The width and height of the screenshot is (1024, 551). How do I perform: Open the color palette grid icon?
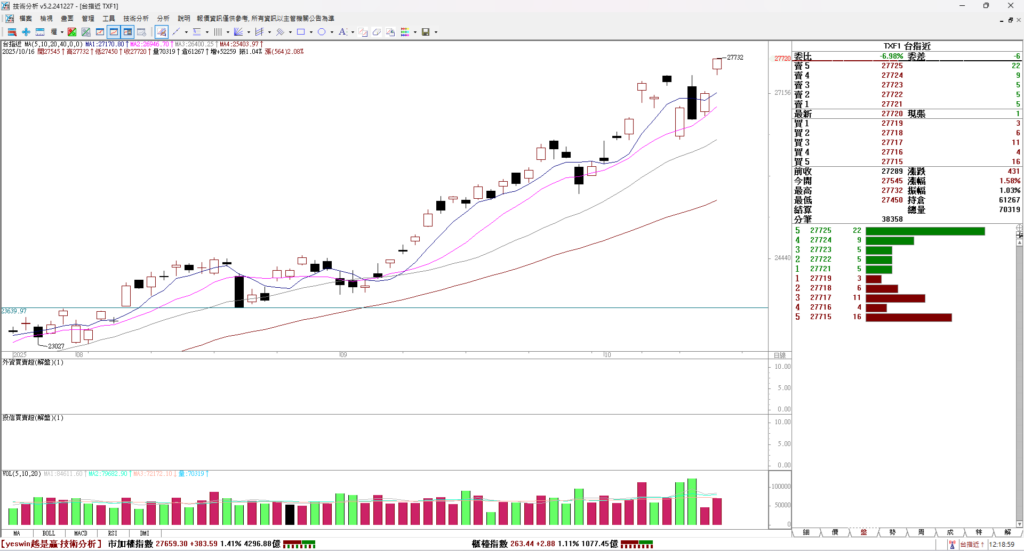(x=405, y=32)
